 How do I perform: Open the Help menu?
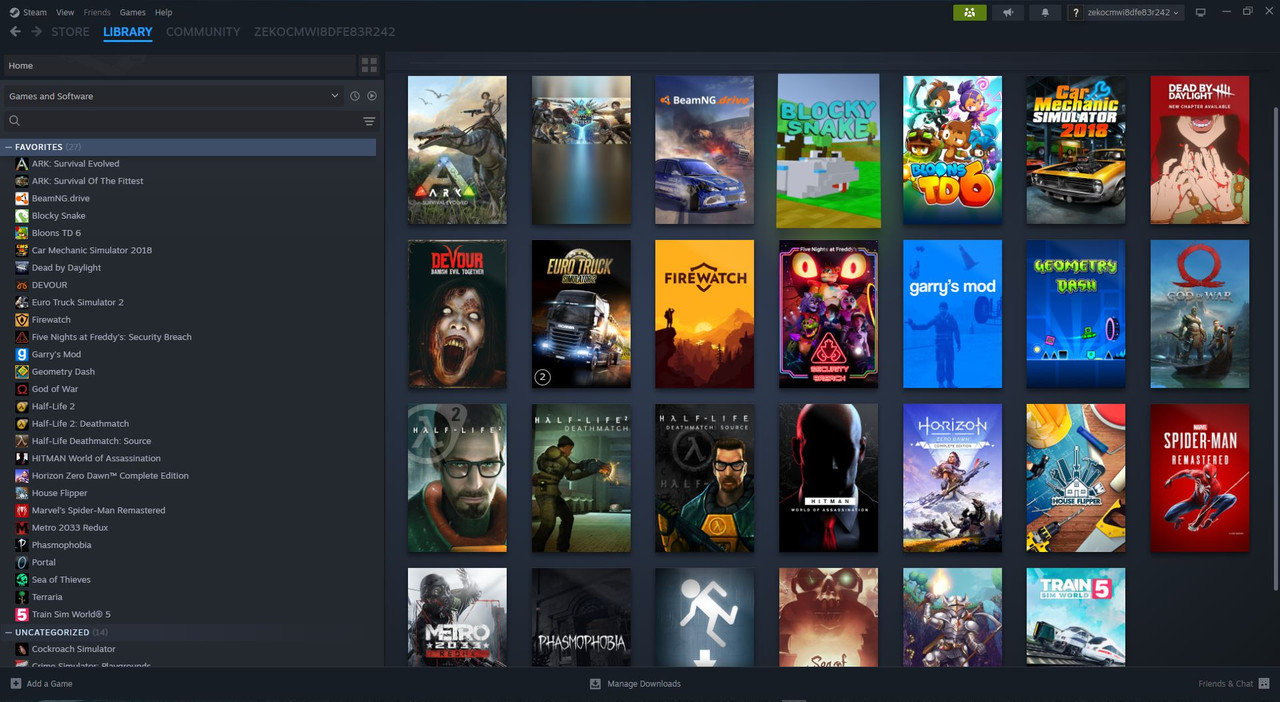164,12
